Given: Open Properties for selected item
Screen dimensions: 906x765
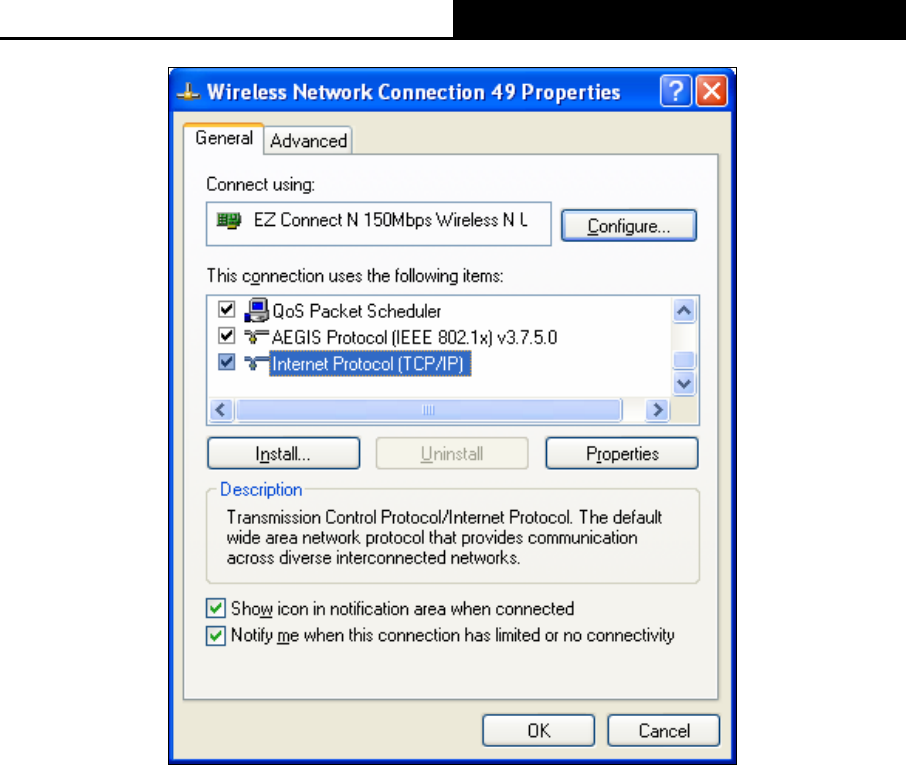Looking at the screenshot, I should (622, 454).
